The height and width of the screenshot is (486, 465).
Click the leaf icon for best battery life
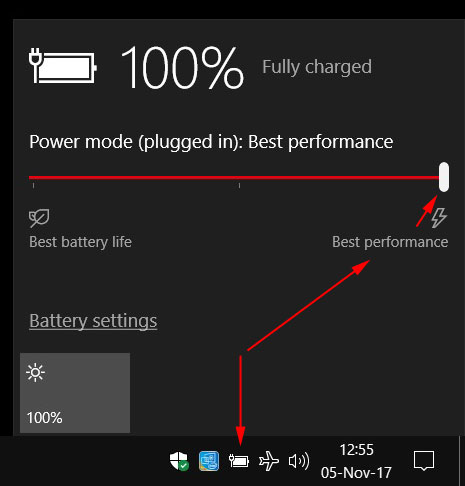click(x=39, y=218)
